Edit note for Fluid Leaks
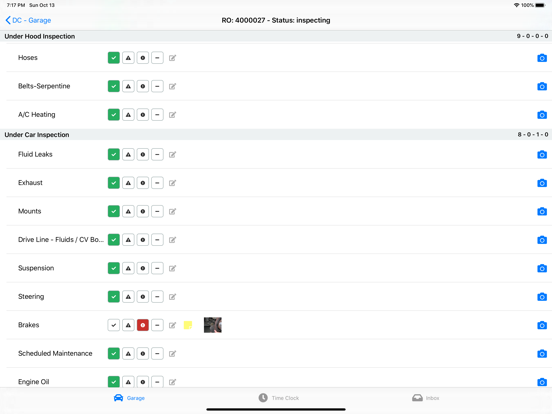Image resolution: width=552 pixels, height=414 pixels. point(172,154)
